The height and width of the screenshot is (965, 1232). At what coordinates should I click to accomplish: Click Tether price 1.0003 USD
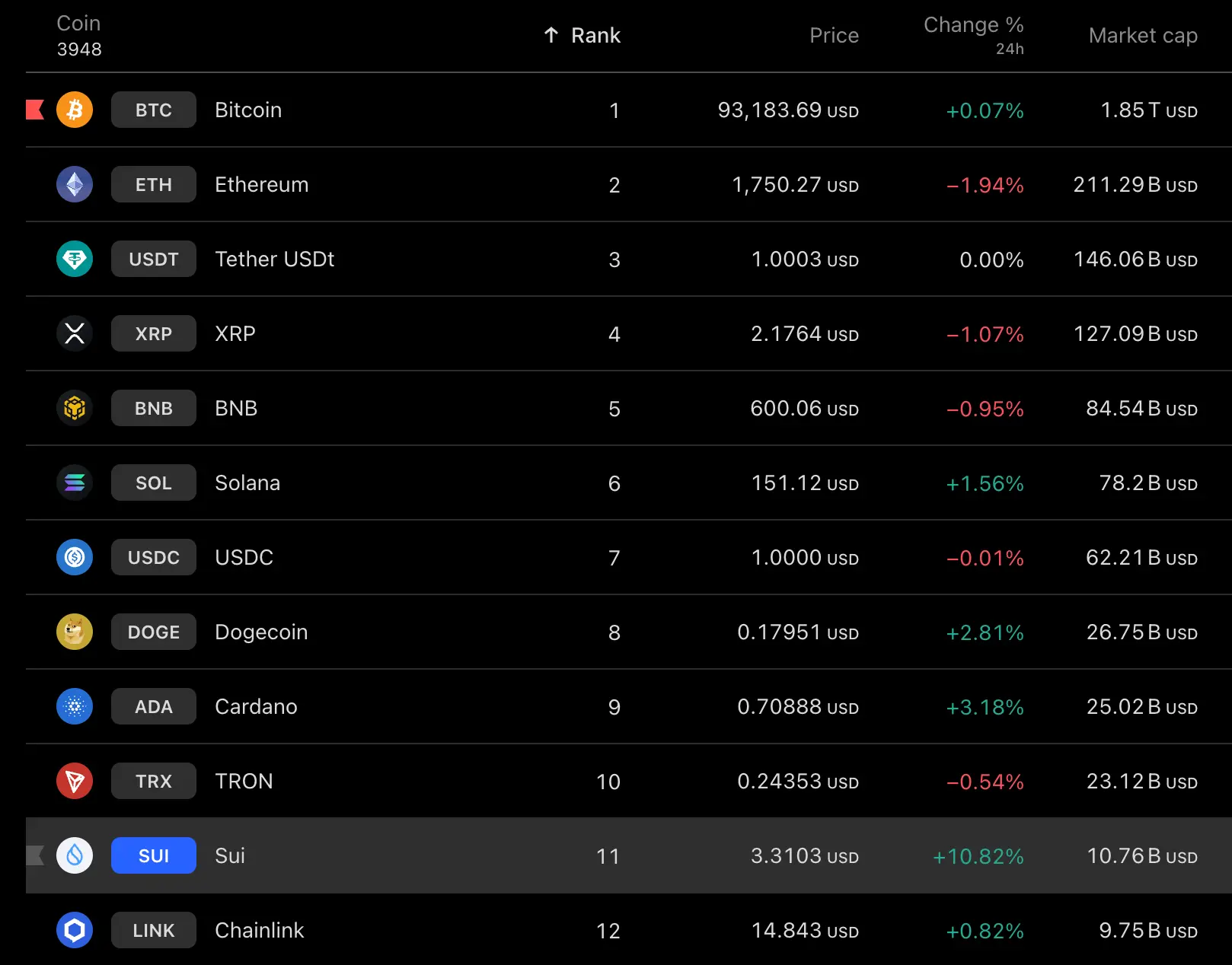[805, 260]
